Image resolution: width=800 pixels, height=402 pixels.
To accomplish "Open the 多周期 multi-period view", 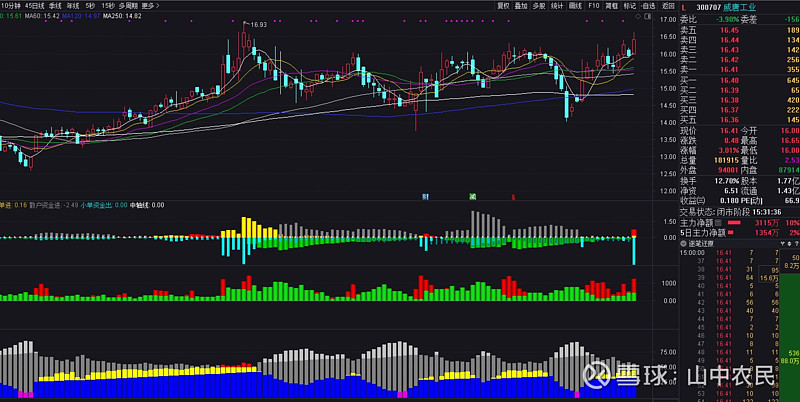I will pos(128,6).
